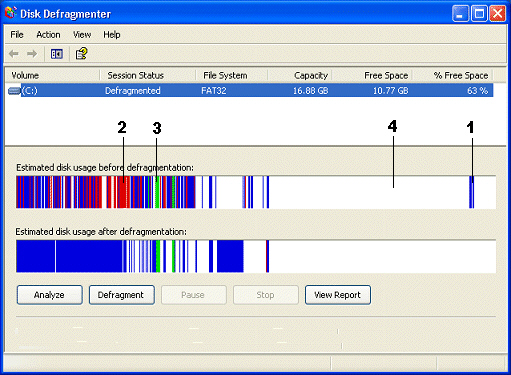The width and height of the screenshot is (511, 375).
Task: Click the Estimated disk usage after defragmentation label
Action: tap(101, 231)
